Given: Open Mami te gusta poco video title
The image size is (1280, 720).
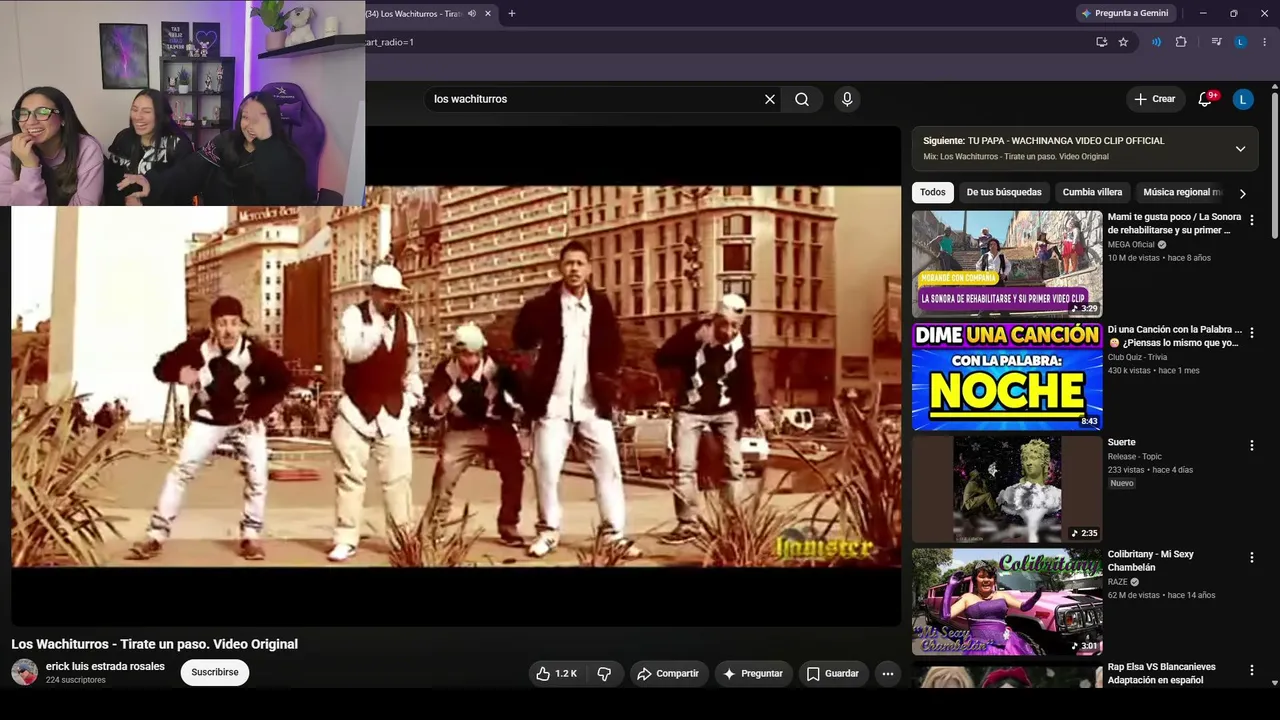Looking at the screenshot, I should click(1174, 223).
